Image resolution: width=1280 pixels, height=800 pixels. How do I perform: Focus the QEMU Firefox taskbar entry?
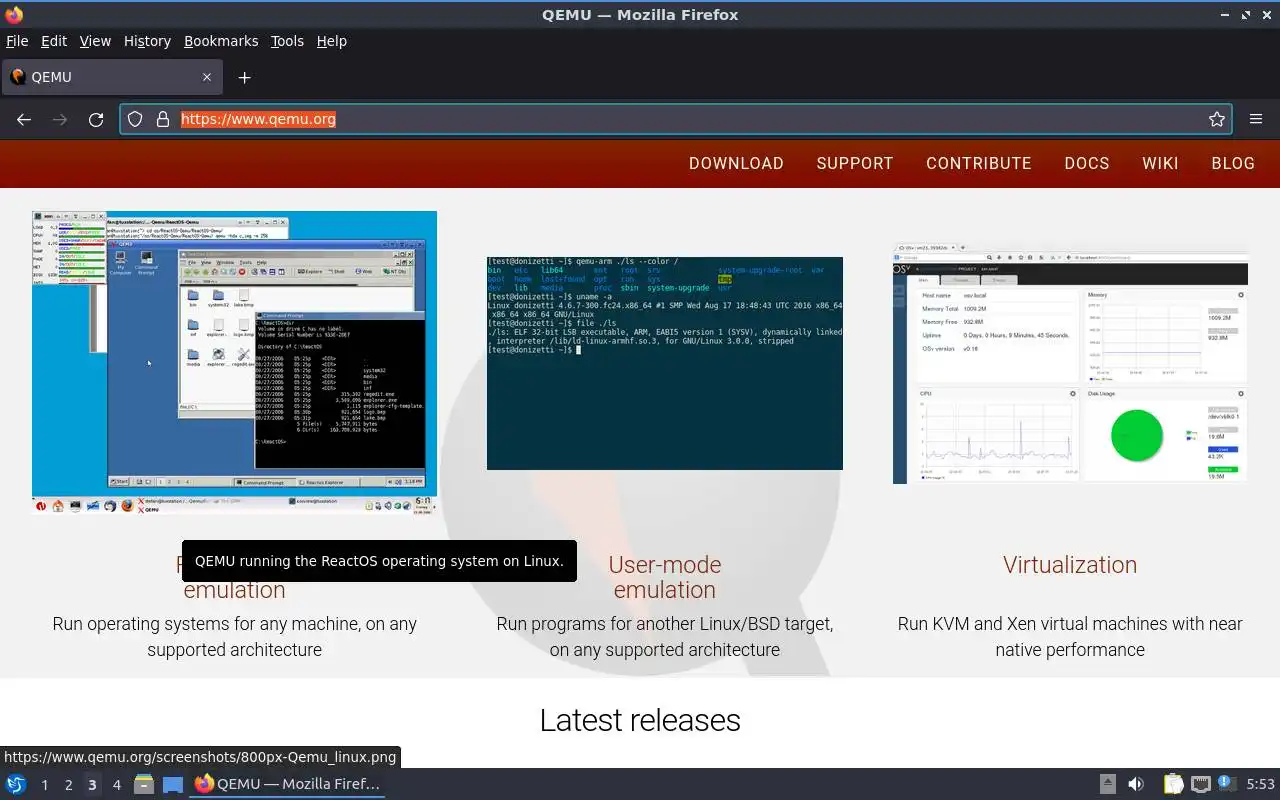[288, 784]
